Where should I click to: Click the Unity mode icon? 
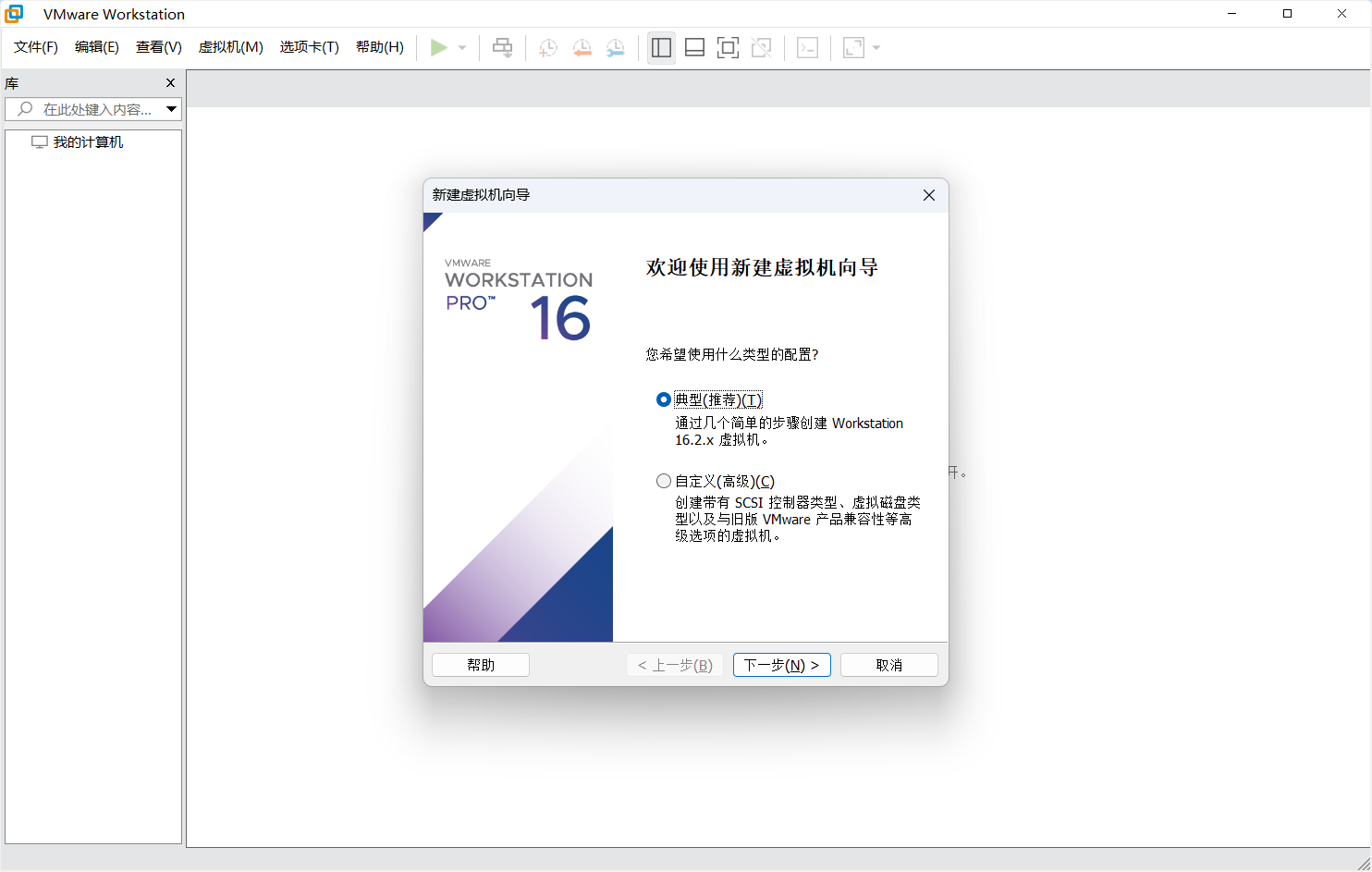[x=761, y=47]
